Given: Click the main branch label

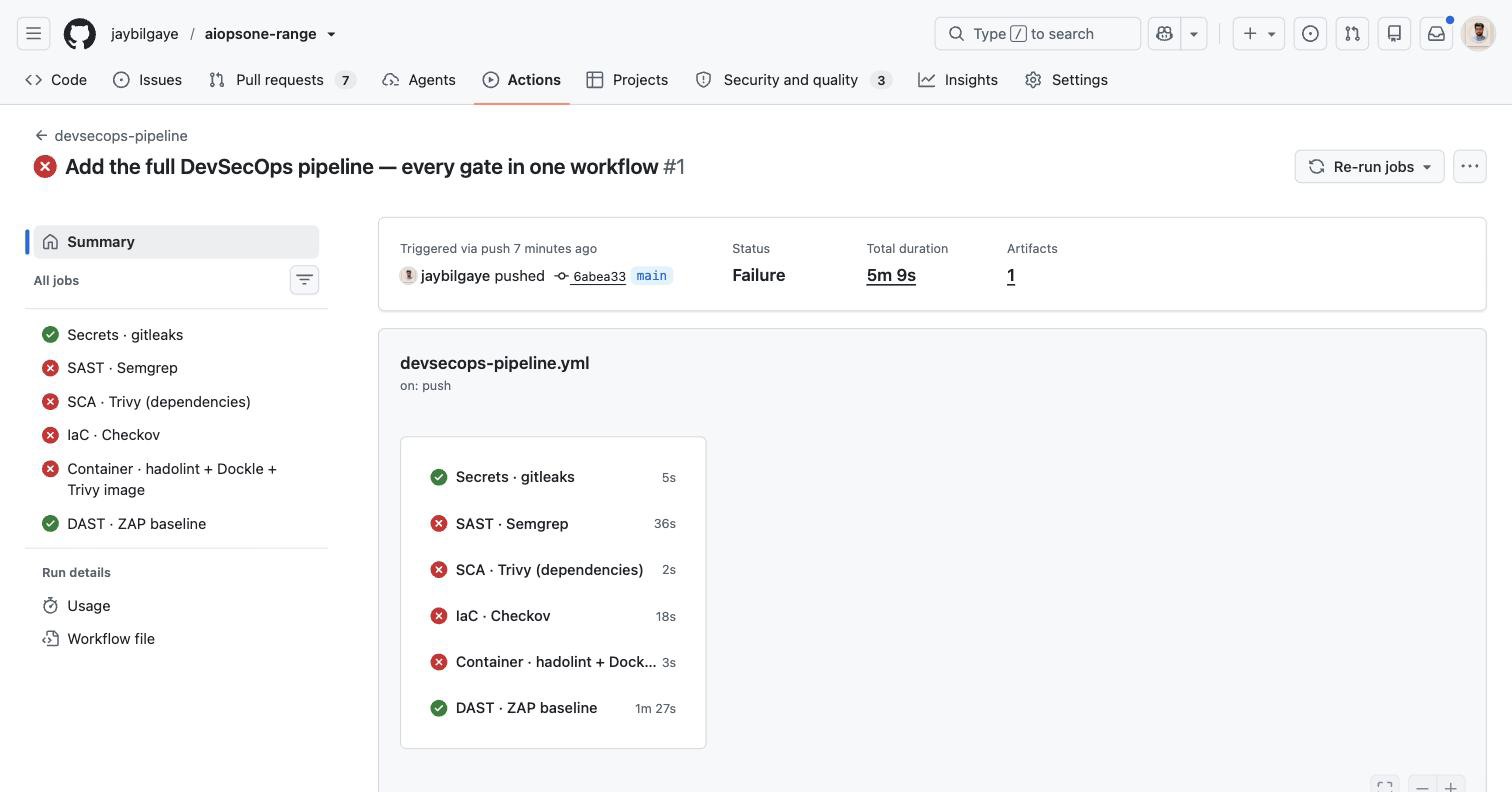Looking at the screenshot, I should pos(651,276).
